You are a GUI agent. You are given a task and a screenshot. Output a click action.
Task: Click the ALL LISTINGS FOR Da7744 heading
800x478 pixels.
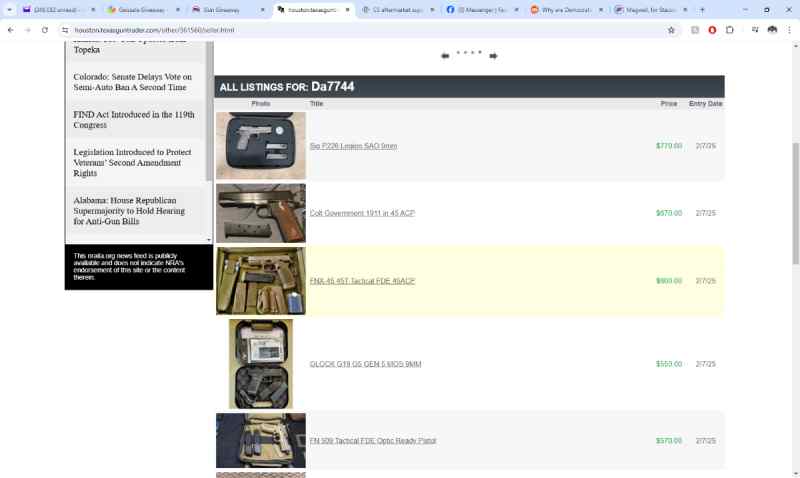287,87
